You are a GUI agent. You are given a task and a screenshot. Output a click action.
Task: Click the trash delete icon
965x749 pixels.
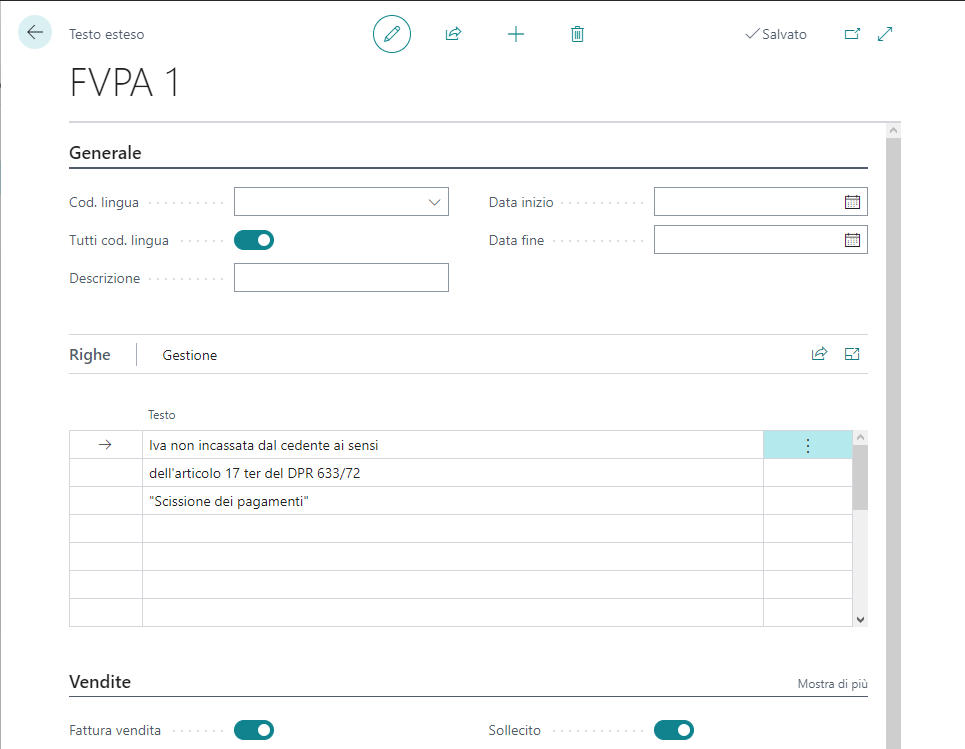(577, 34)
